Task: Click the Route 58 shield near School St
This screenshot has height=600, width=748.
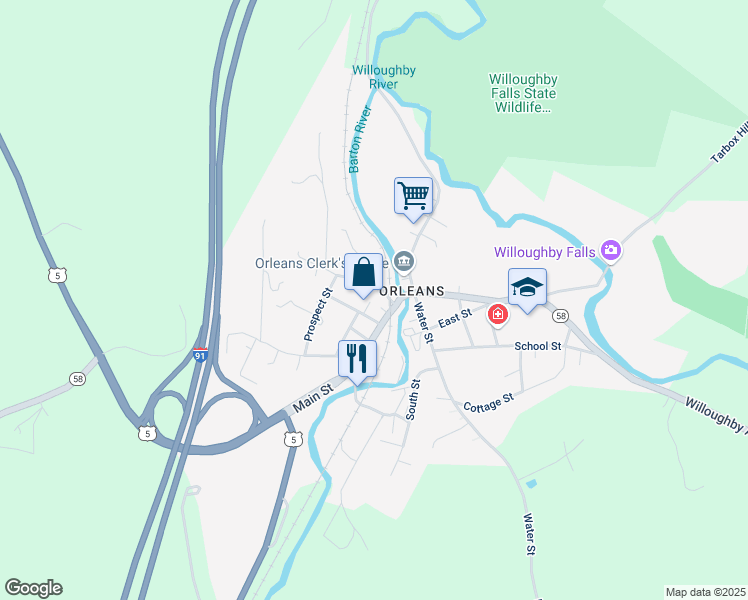Action: pos(561,316)
